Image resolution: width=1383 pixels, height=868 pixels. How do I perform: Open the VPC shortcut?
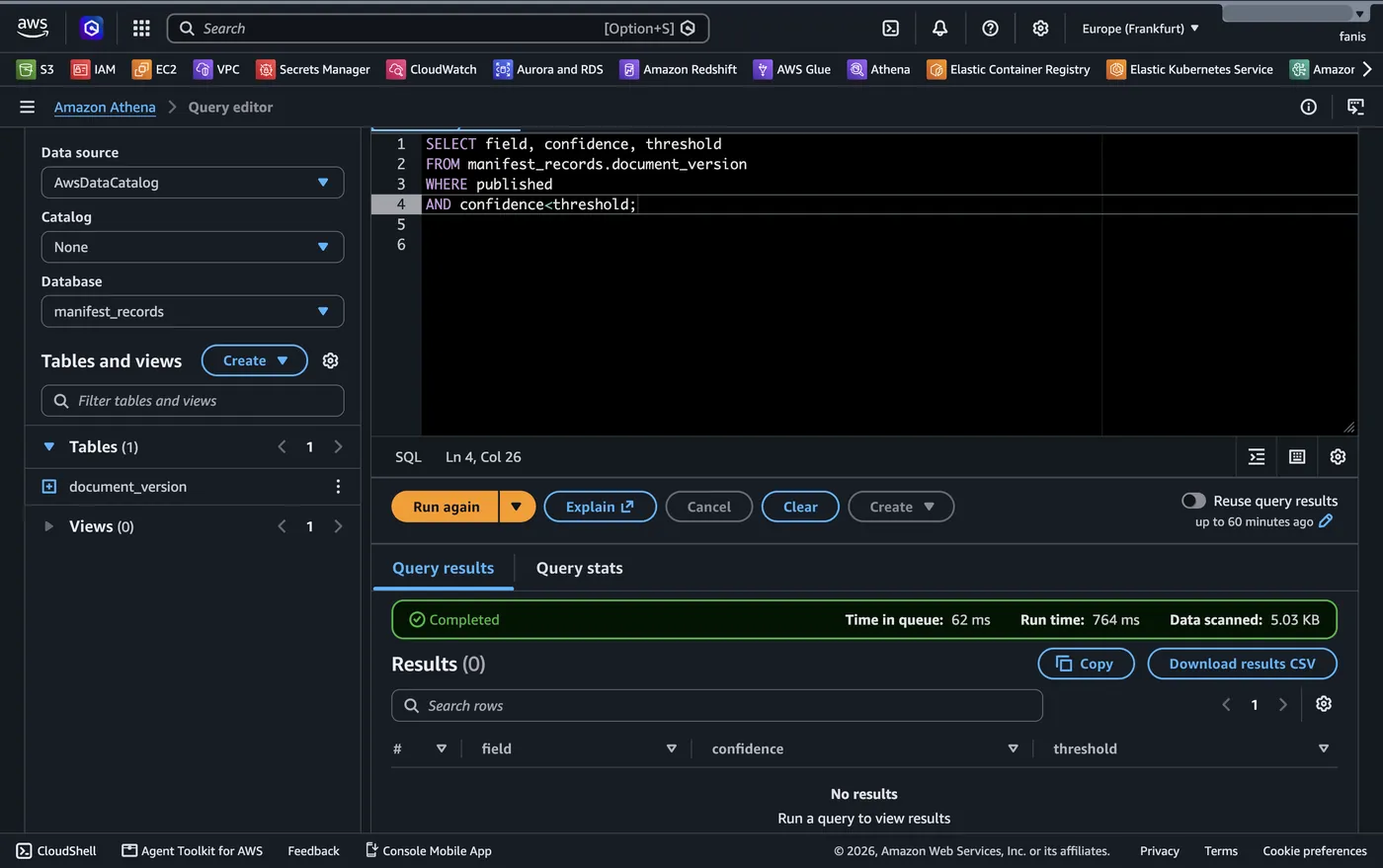click(x=216, y=69)
